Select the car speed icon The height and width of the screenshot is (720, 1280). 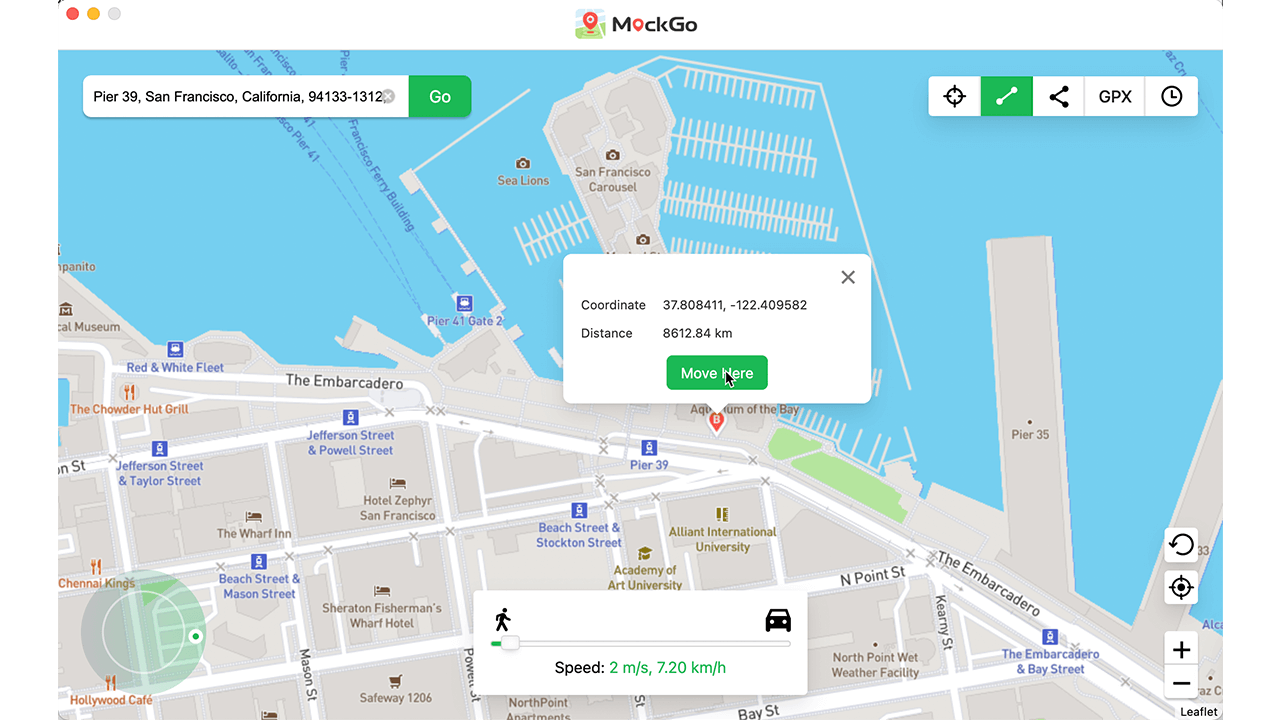(x=778, y=619)
